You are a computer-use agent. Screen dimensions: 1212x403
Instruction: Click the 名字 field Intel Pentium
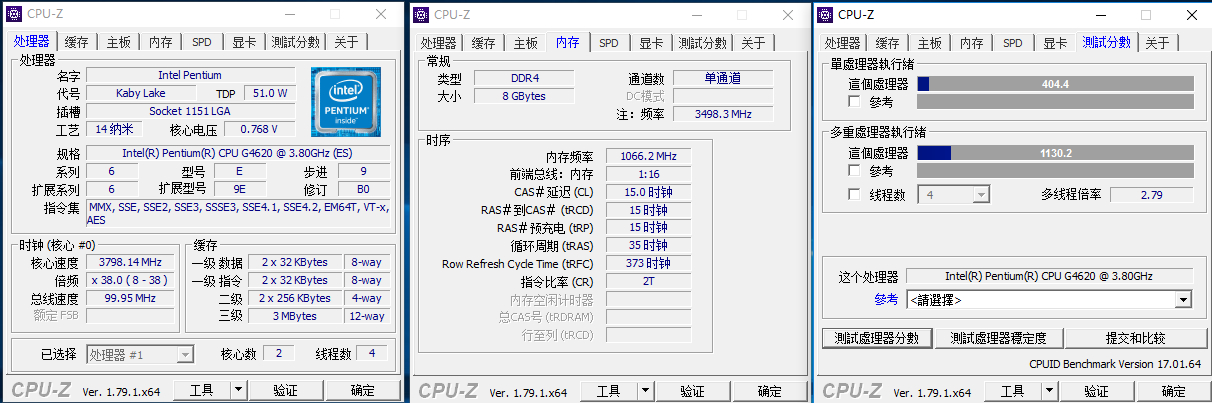pos(190,75)
